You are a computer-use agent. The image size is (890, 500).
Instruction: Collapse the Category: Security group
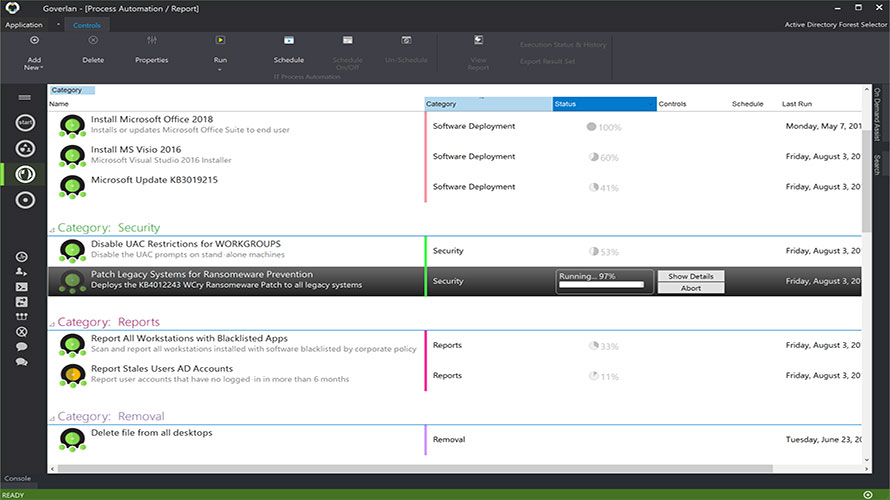pyautogui.click(x=52, y=229)
